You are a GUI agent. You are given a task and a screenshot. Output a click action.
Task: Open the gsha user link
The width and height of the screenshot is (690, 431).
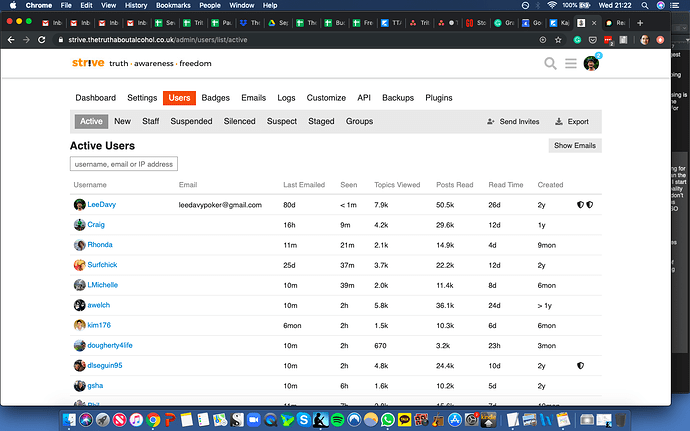[x=95, y=385]
